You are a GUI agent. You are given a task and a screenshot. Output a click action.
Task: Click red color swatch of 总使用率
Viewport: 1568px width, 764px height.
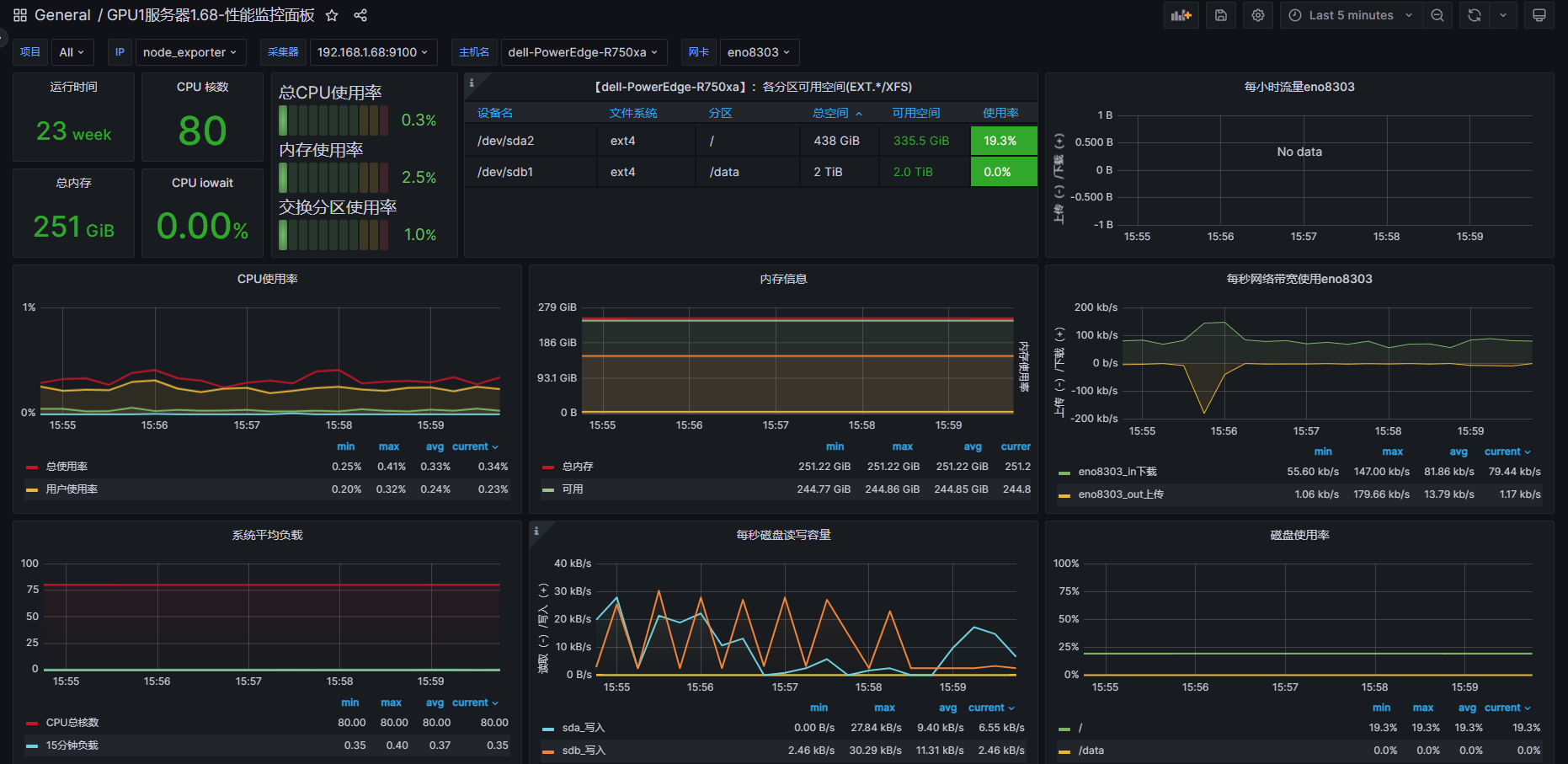[32, 467]
